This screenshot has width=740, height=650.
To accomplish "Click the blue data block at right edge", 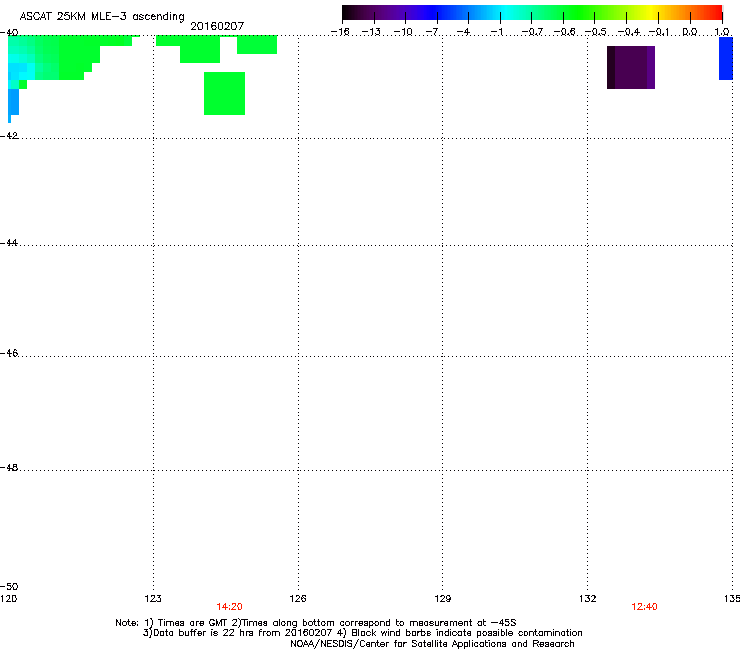I will pos(726,59).
